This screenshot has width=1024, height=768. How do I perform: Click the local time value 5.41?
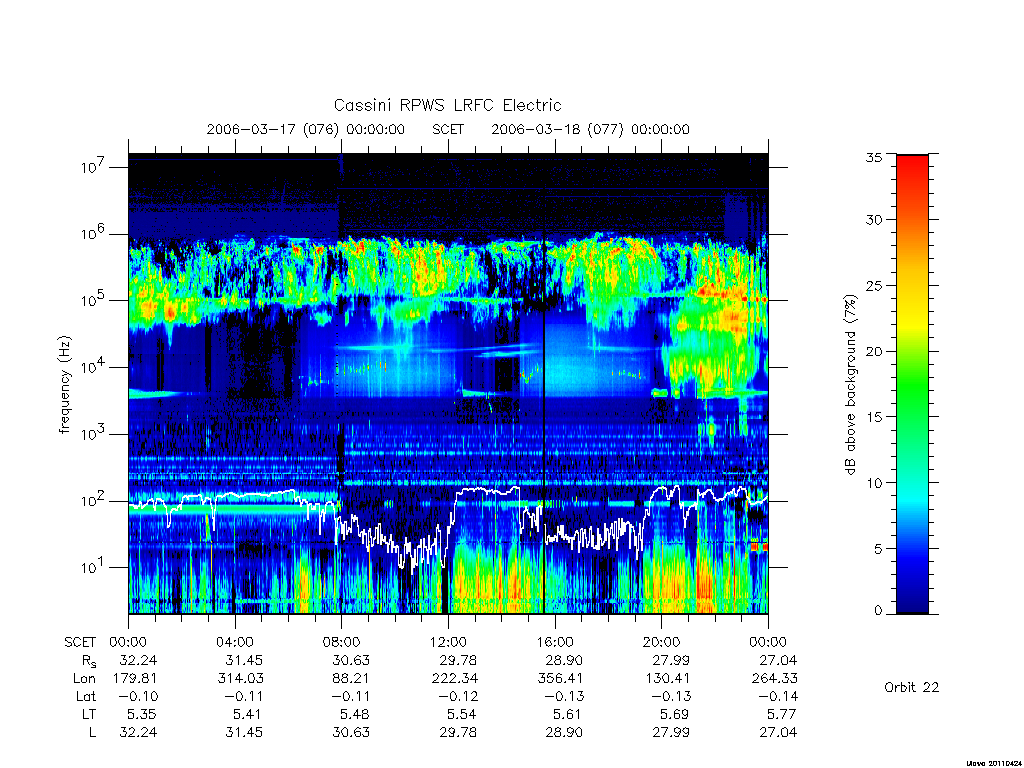[x=248, y=714]
